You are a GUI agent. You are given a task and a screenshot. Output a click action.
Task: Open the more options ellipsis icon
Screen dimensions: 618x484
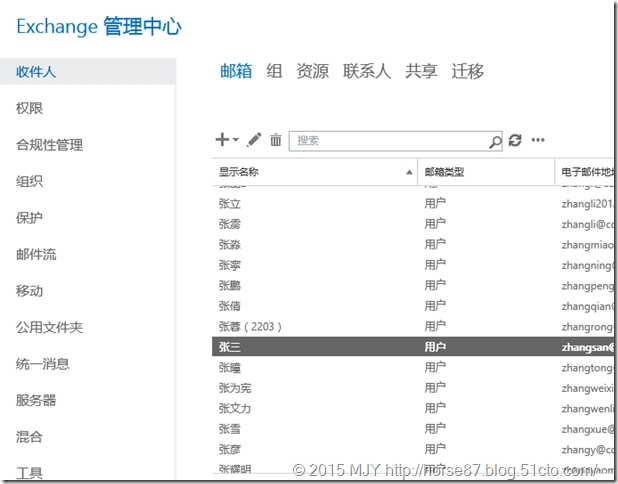click(538, 140)
